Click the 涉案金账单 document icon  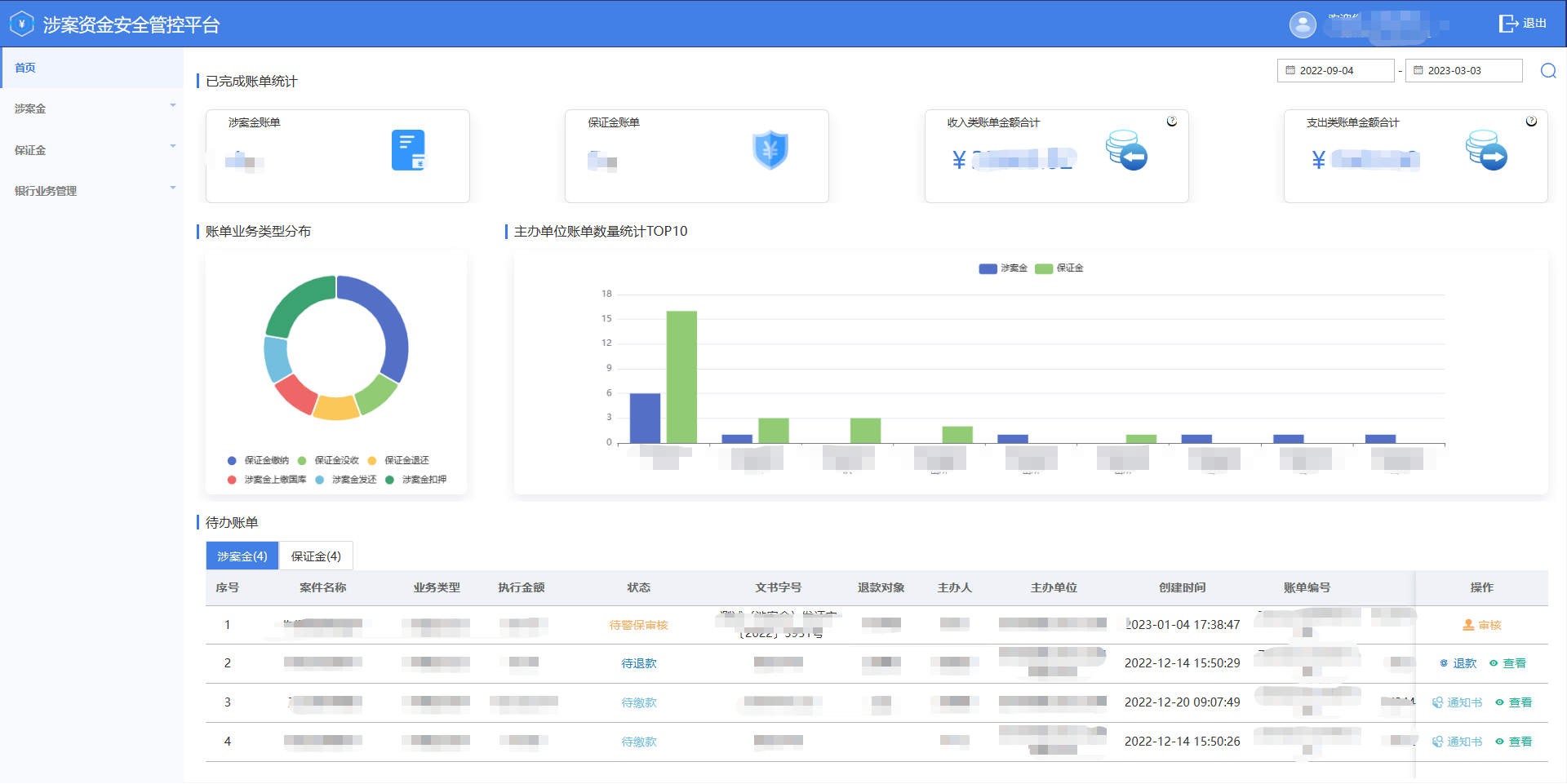click(x=408, y=150)
